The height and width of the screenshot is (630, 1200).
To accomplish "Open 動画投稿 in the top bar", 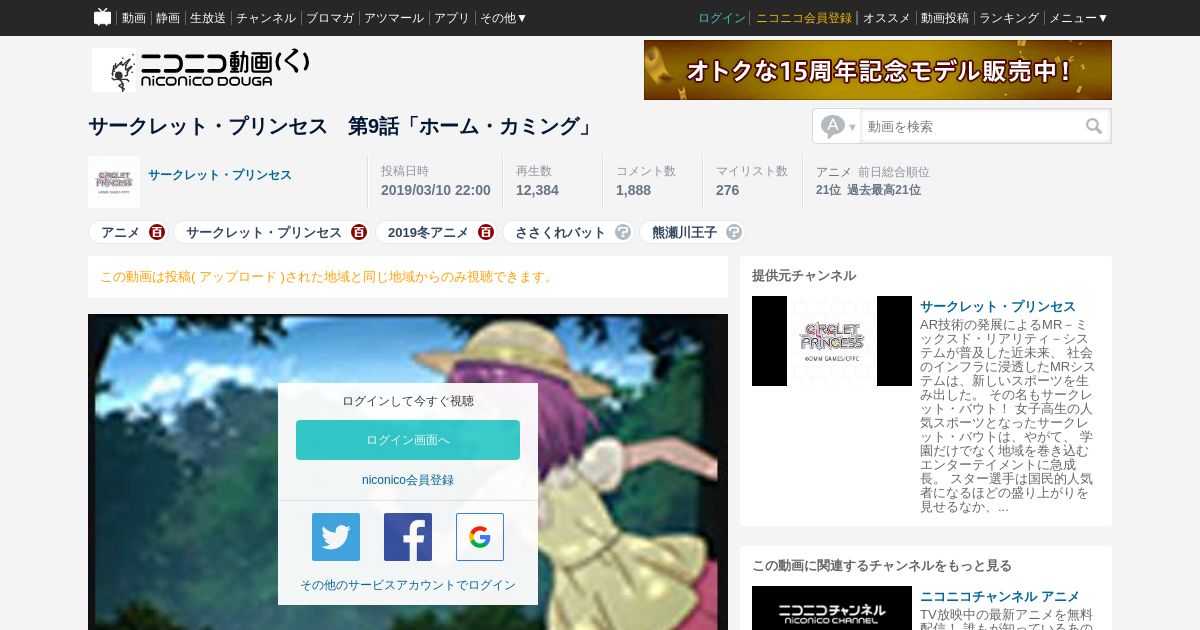I will 945,18.
